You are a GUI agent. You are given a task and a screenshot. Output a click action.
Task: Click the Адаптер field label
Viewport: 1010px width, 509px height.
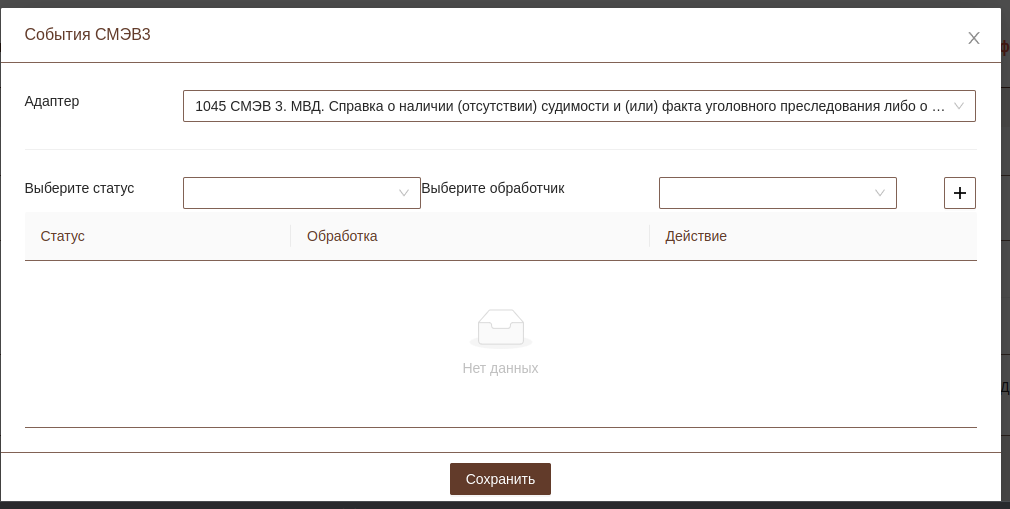pos(52,101)
